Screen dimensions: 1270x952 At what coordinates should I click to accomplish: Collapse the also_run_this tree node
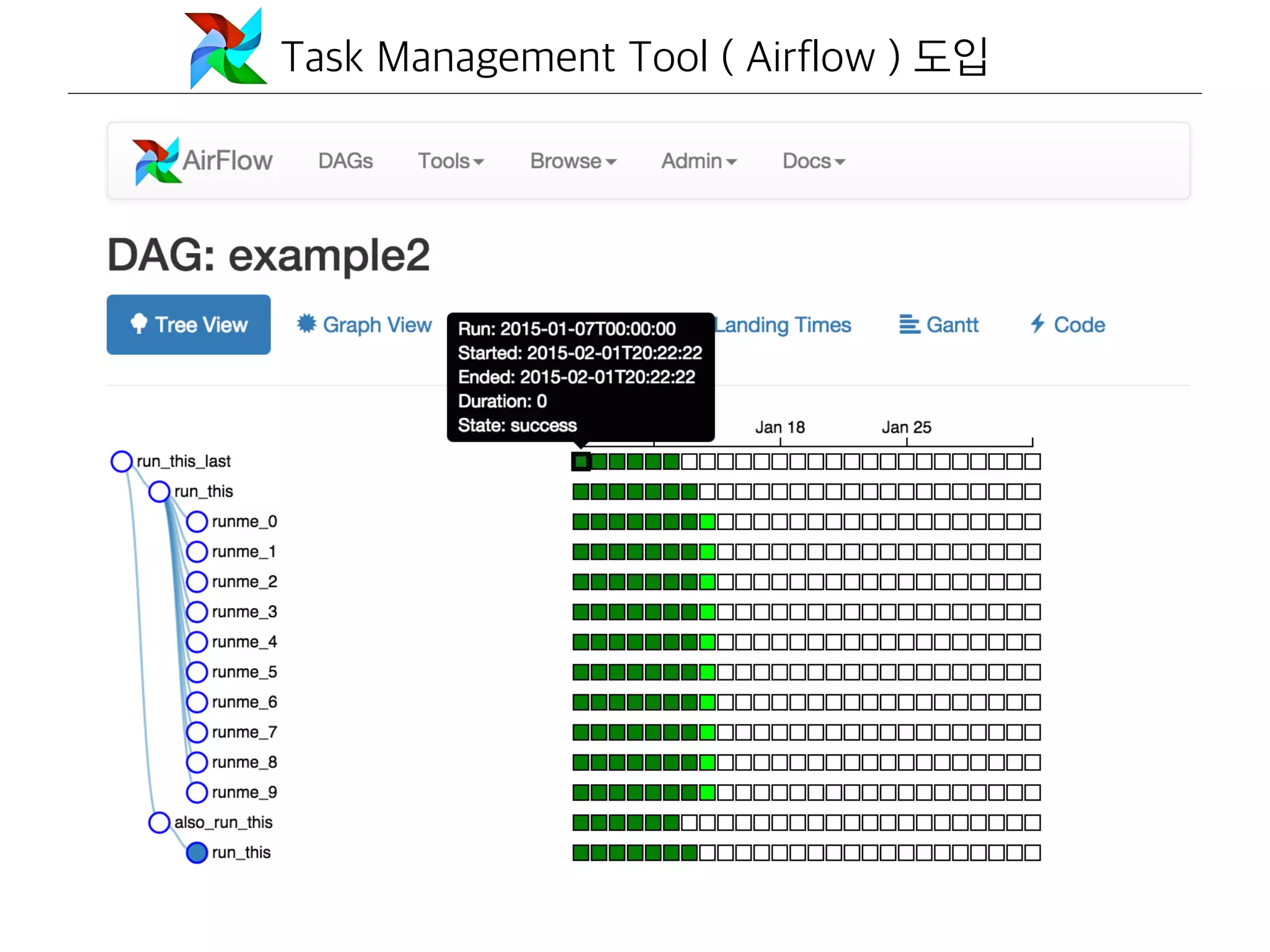pos(159,822)
